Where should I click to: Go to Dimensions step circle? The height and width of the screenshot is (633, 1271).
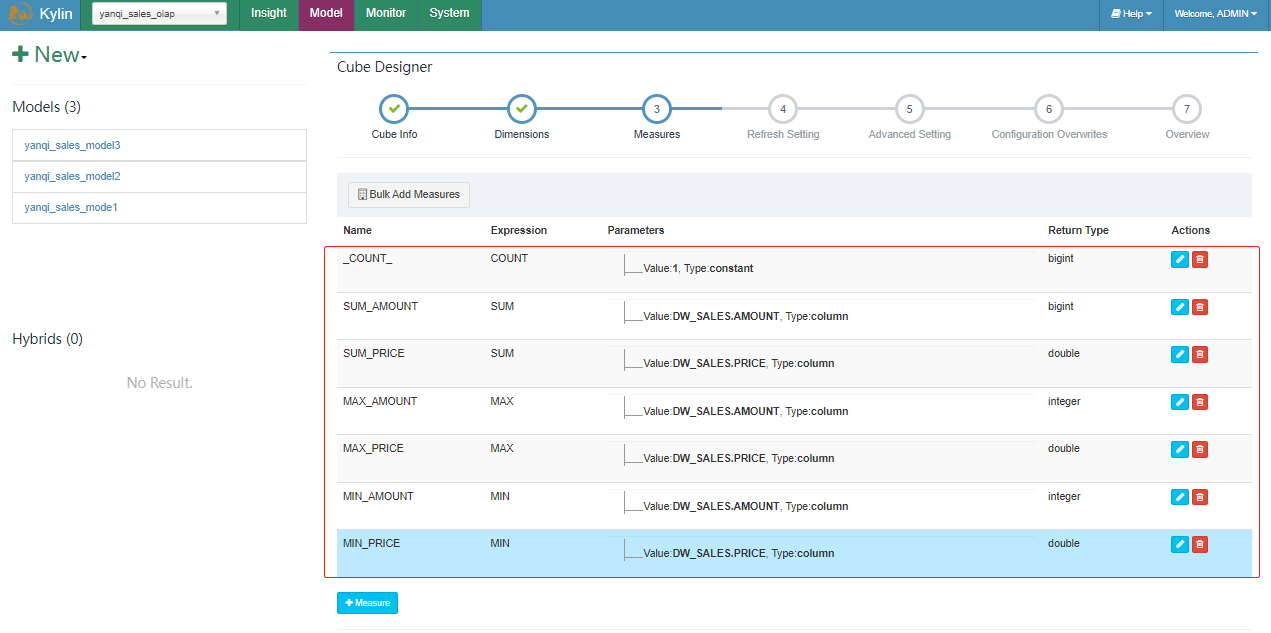tap(522, 108)
